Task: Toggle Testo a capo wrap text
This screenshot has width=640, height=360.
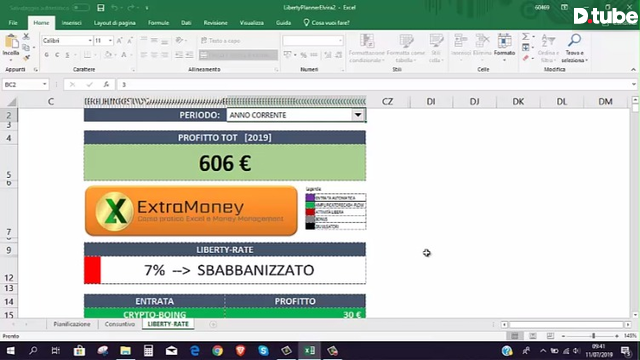Action: (220, 40)
